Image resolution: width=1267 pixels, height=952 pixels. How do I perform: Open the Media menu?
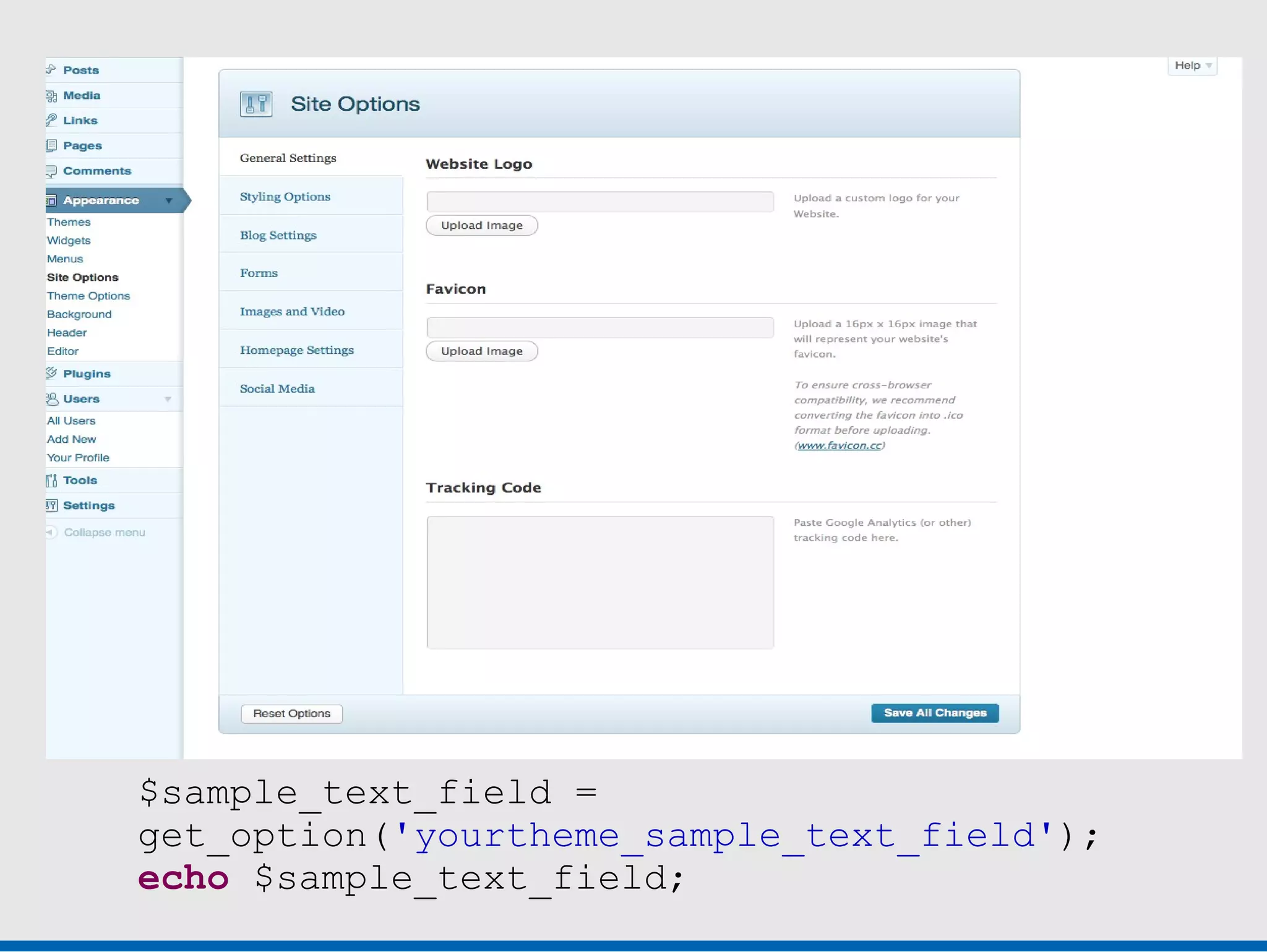coord(82,95)
